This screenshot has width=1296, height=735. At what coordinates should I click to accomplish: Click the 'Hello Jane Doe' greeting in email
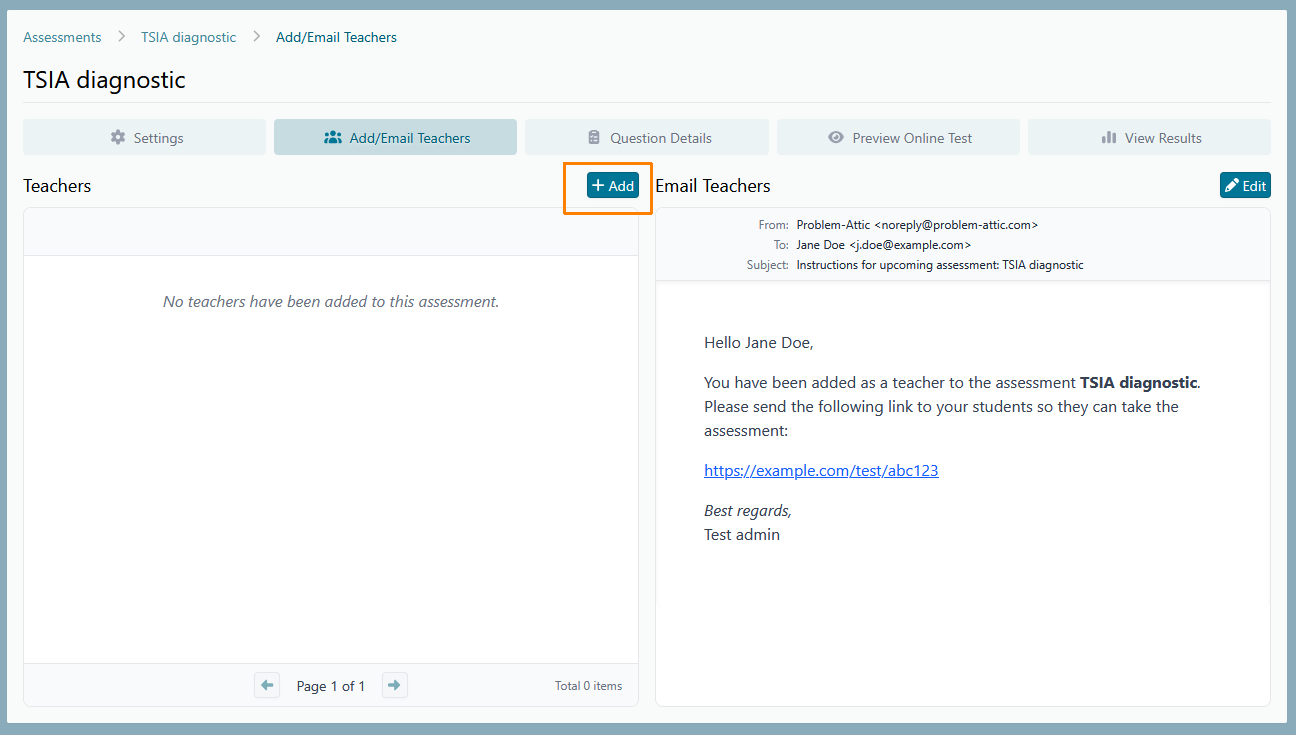click(758, 343)
